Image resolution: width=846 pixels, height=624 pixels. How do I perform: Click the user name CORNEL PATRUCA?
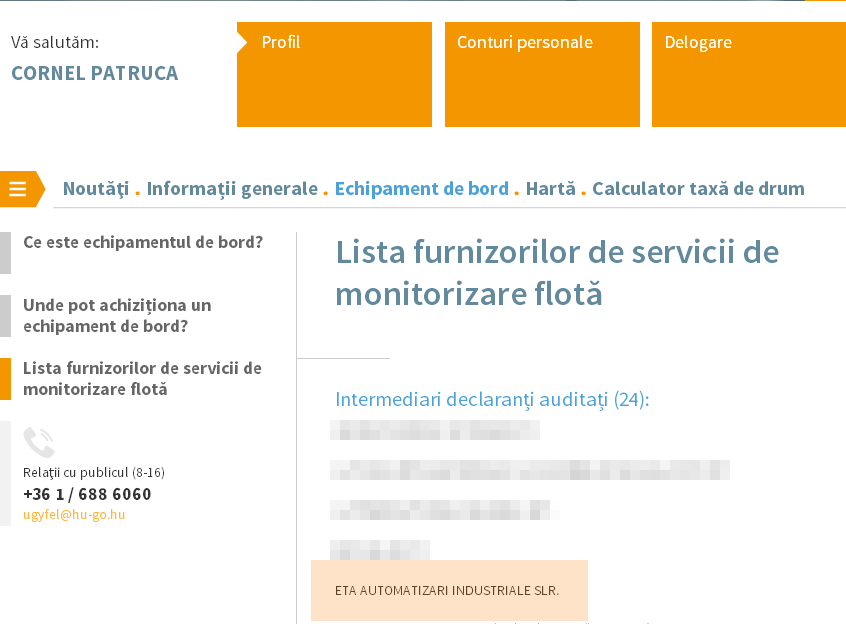95,73
